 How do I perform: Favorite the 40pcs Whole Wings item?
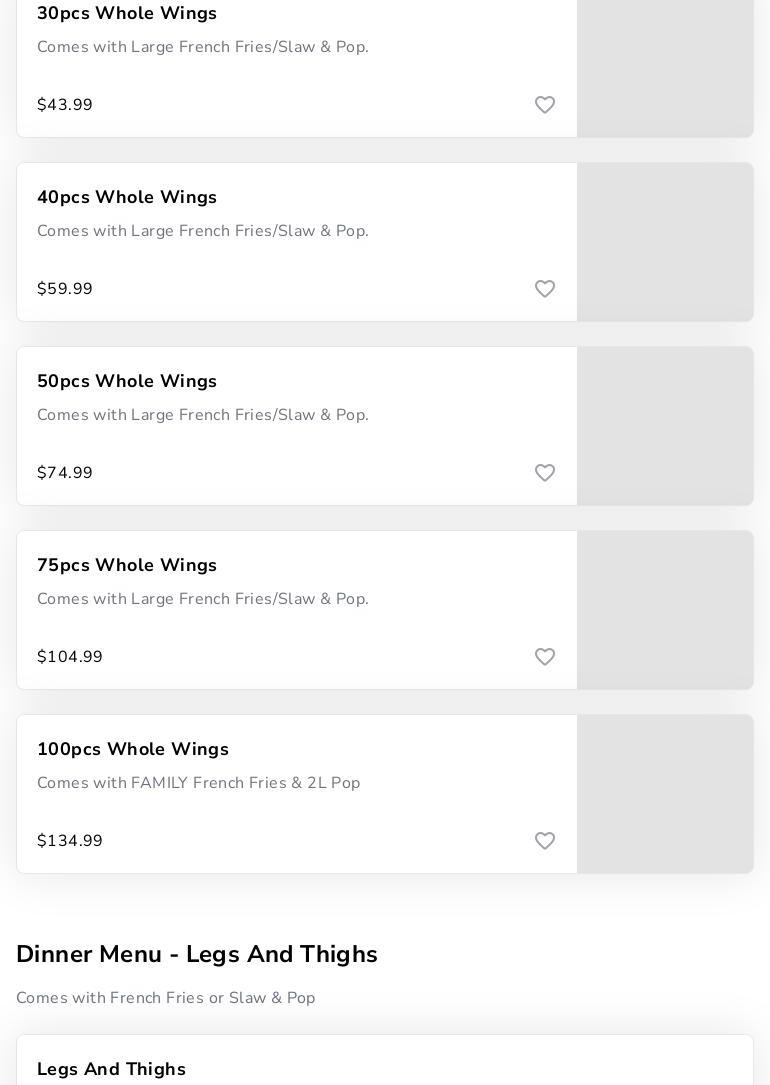pos(545,289)
